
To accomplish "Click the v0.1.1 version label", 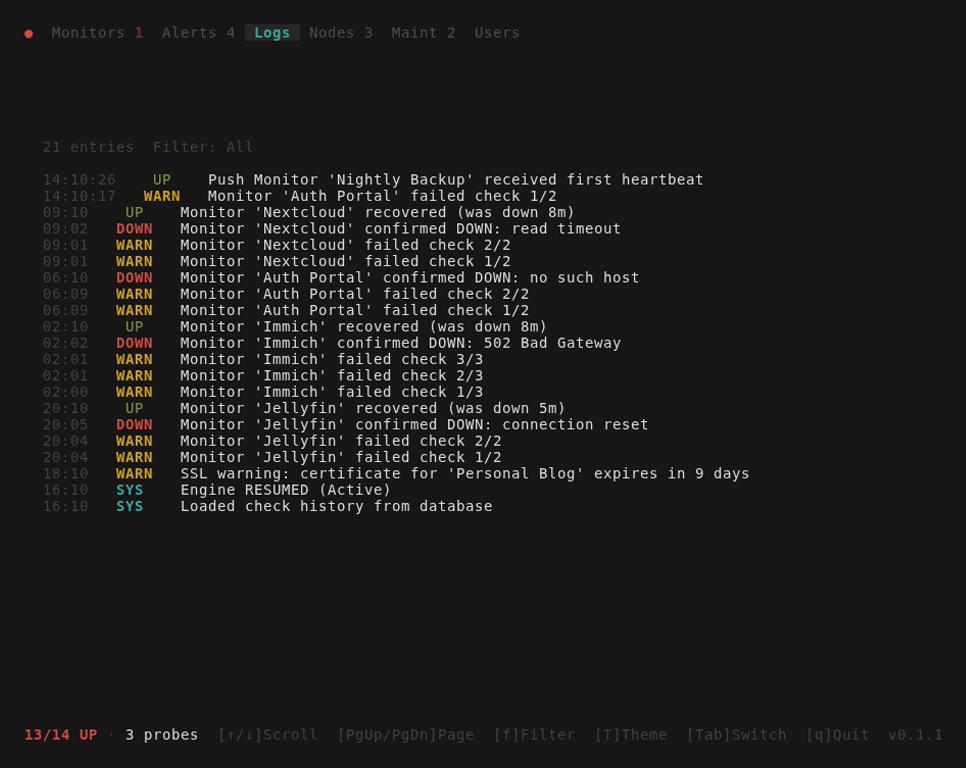I will point(915,735).
